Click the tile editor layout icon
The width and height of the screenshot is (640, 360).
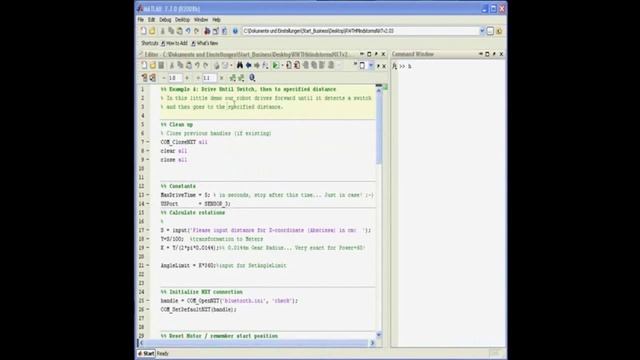[362, 65]
